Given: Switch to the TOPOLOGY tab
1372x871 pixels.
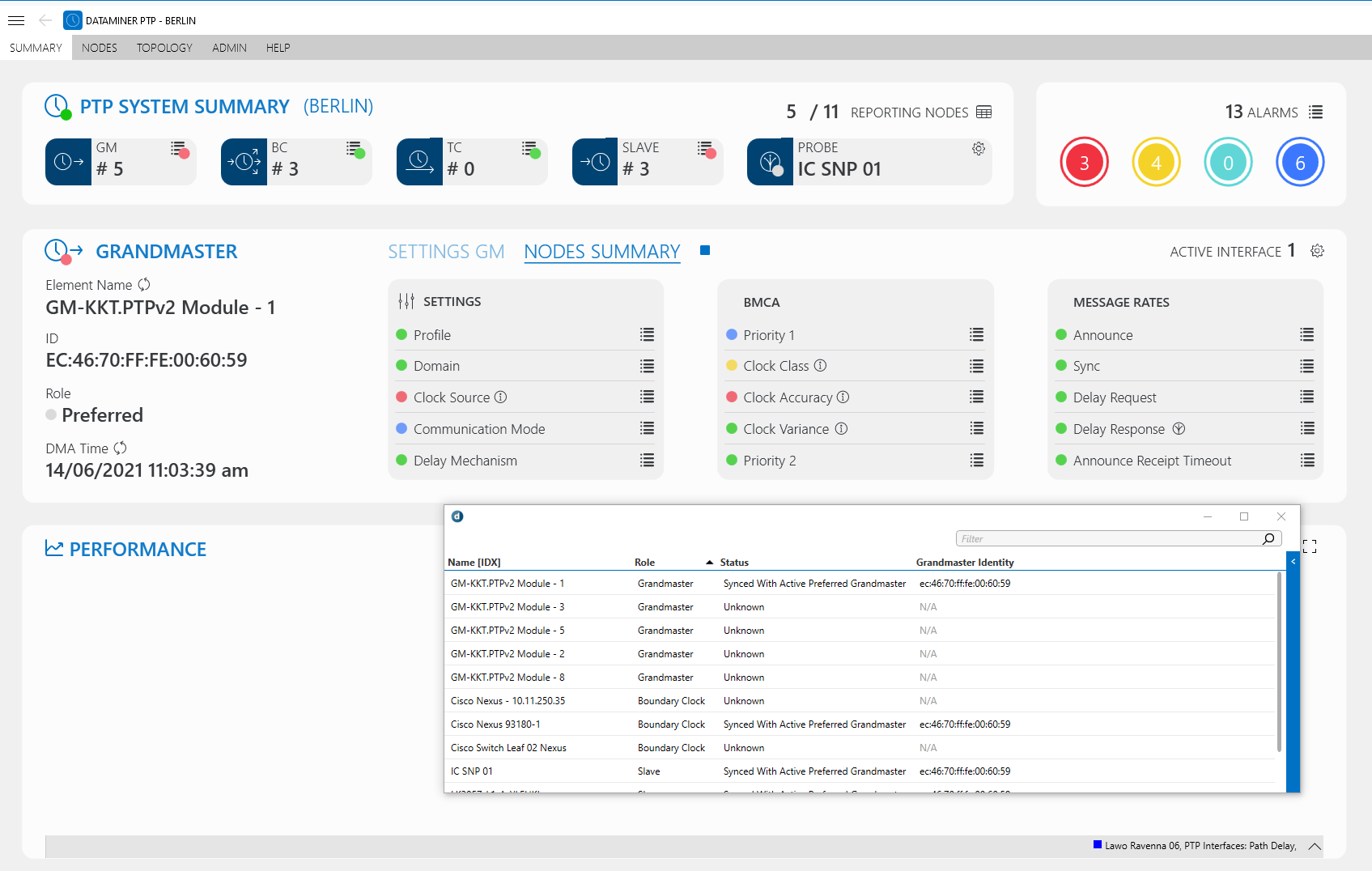Looking at the screenshot, I should pos(164,48).
